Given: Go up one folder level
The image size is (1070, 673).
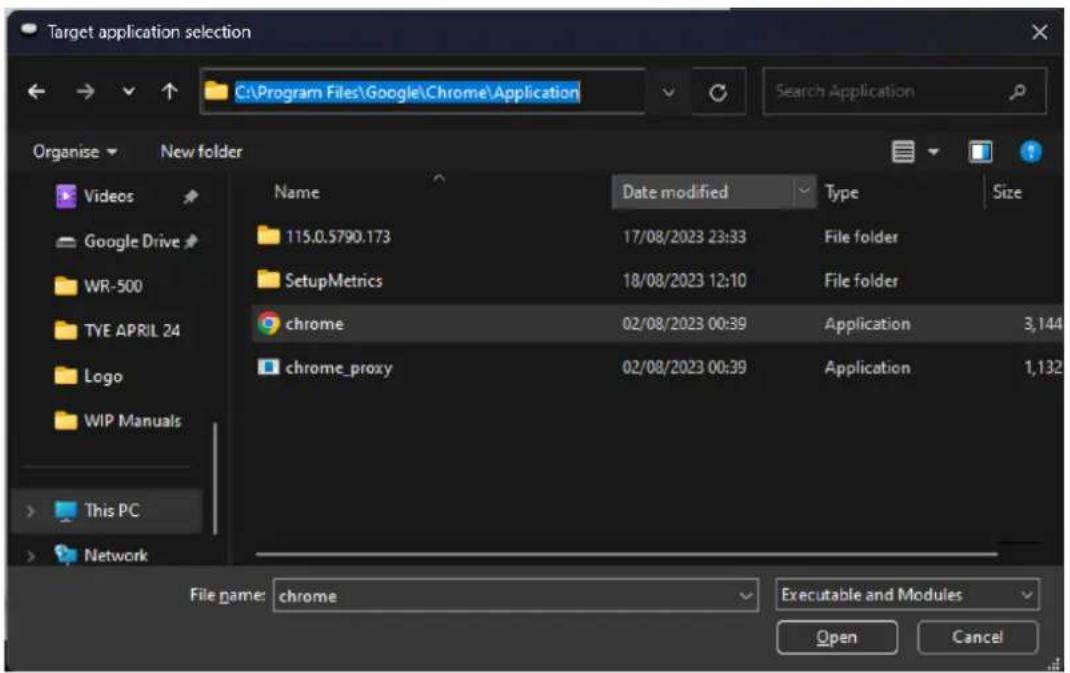Looking at the screenshot, I should point(170,91).
